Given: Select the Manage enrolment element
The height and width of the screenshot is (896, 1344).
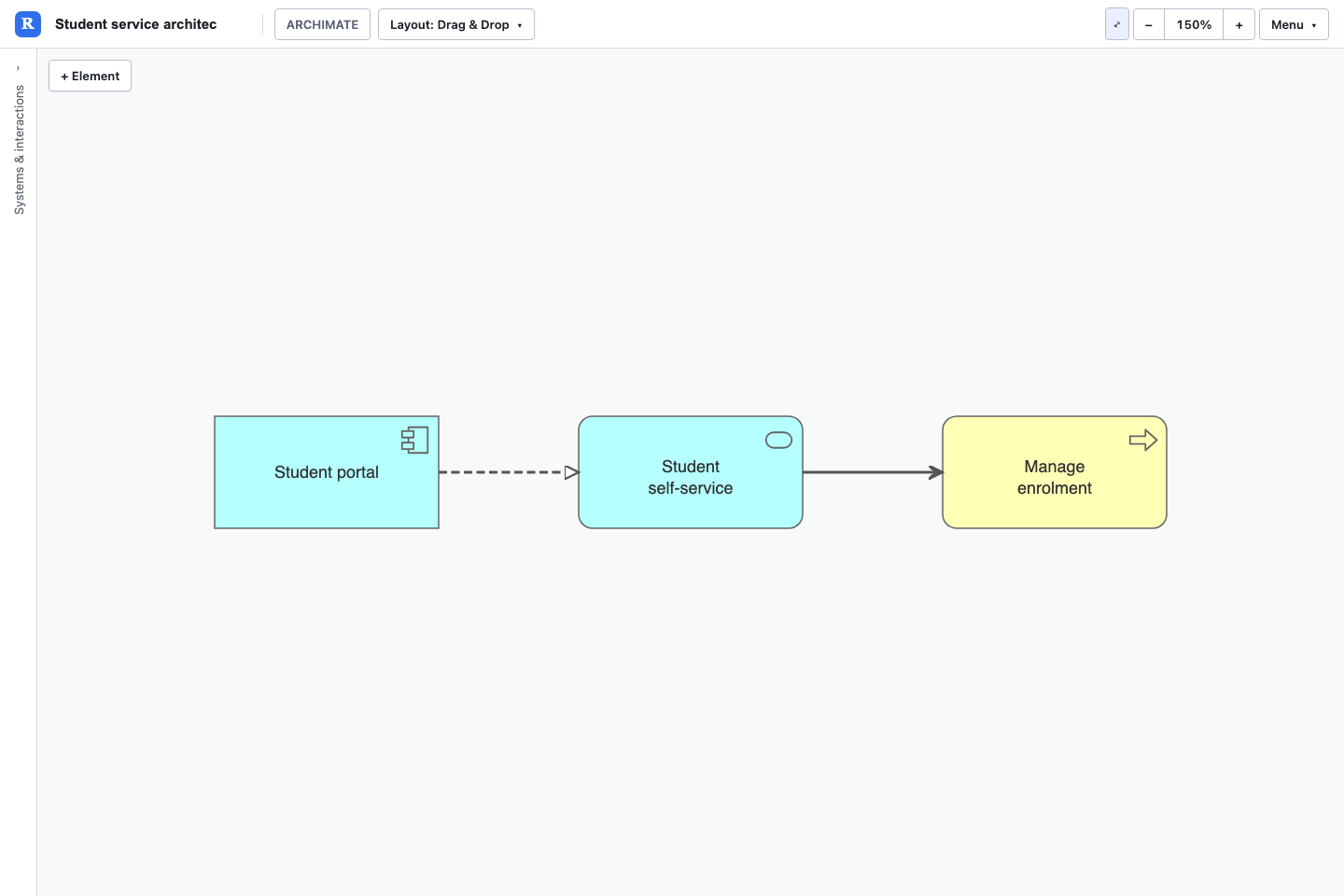Looking at the screenshot, I should click(1055, 472).
